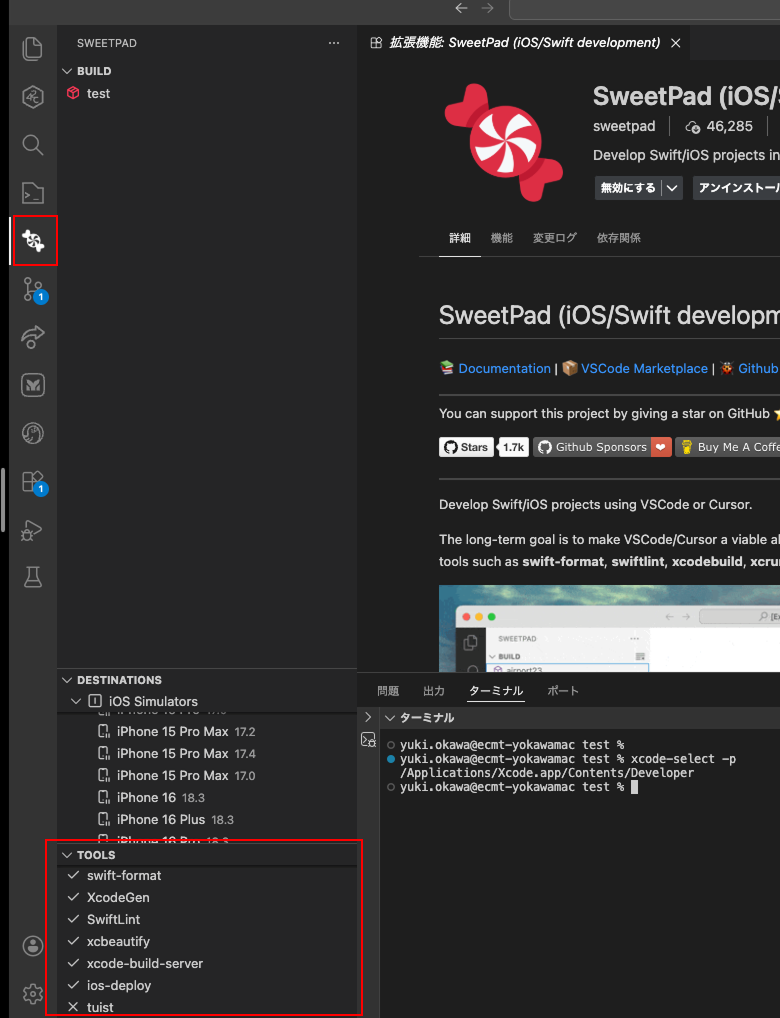Open the dropdown arrow beside 無効にする

pyautogui.click(x=672, y=188)
